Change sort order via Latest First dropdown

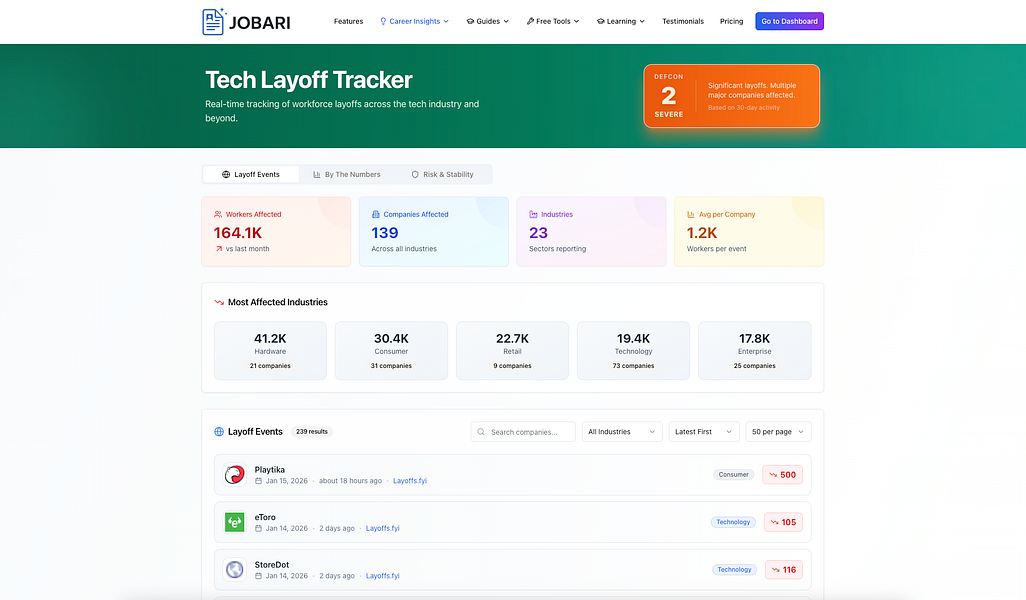tap(703, 431)
